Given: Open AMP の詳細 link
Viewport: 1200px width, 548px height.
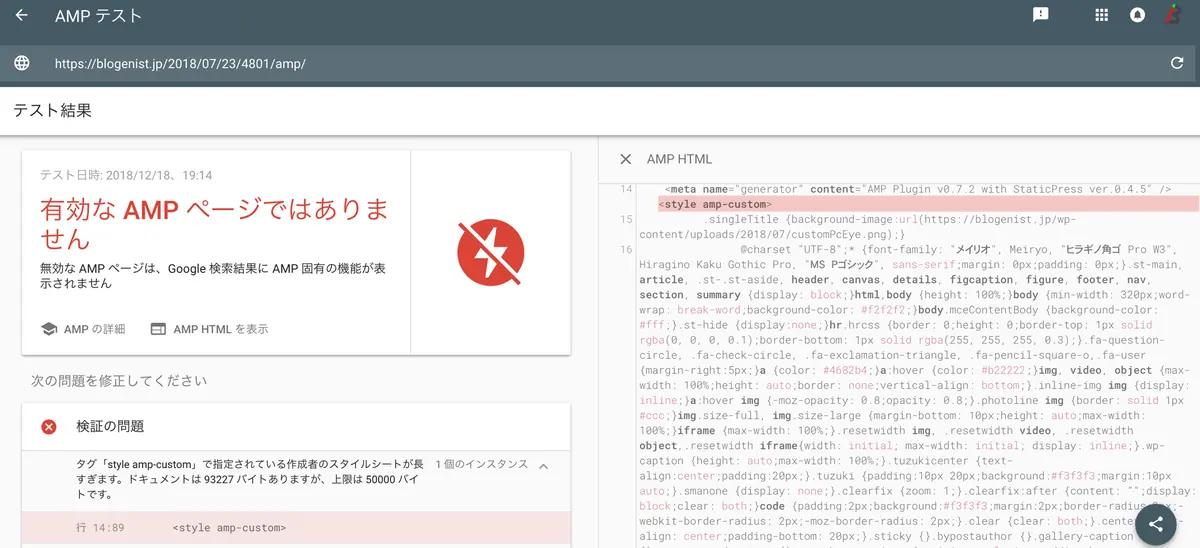Looking at the screenshot, I should tap(83, 329).
